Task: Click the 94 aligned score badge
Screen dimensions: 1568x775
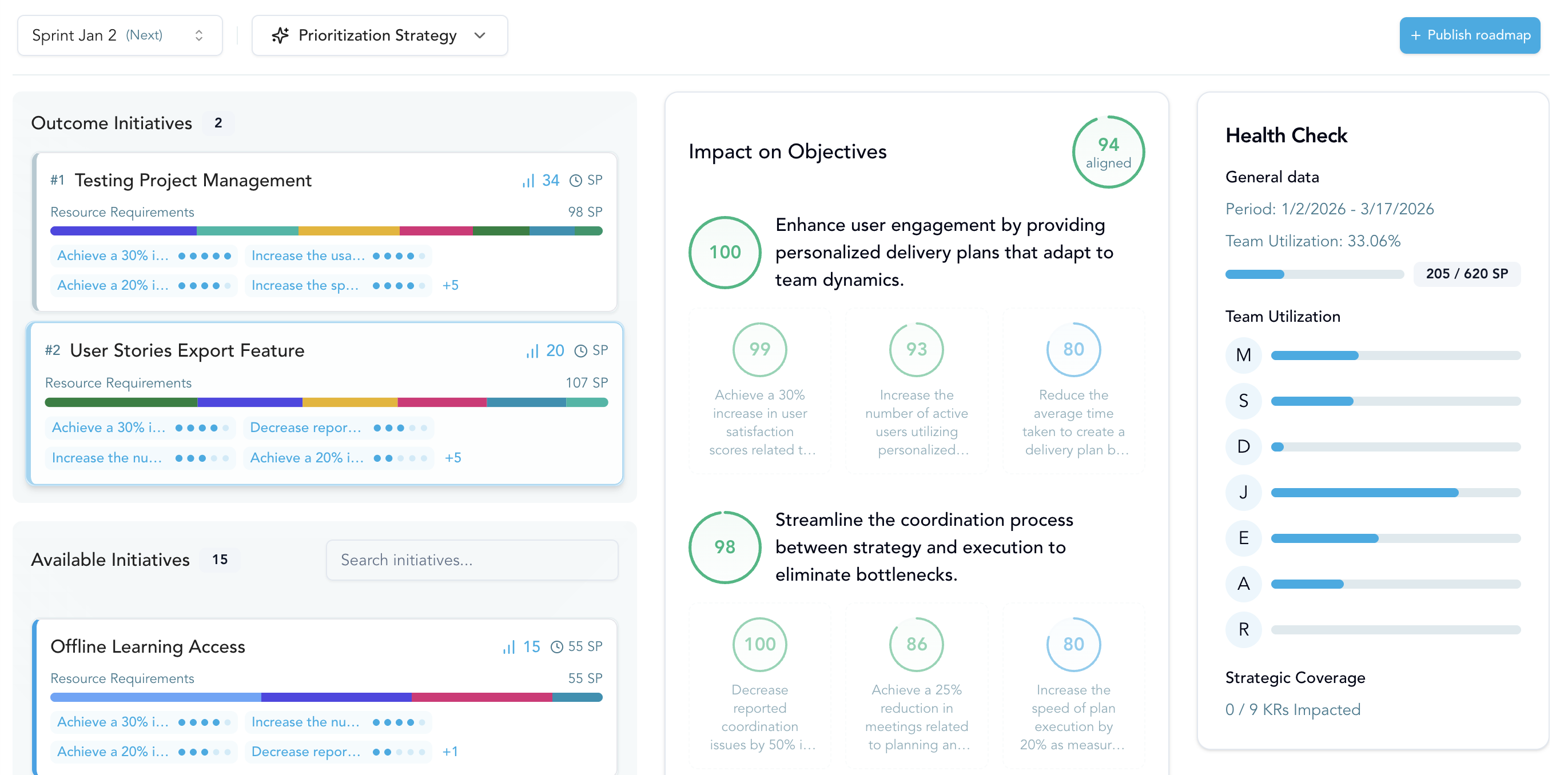Action: click(x=1108, y=152)
